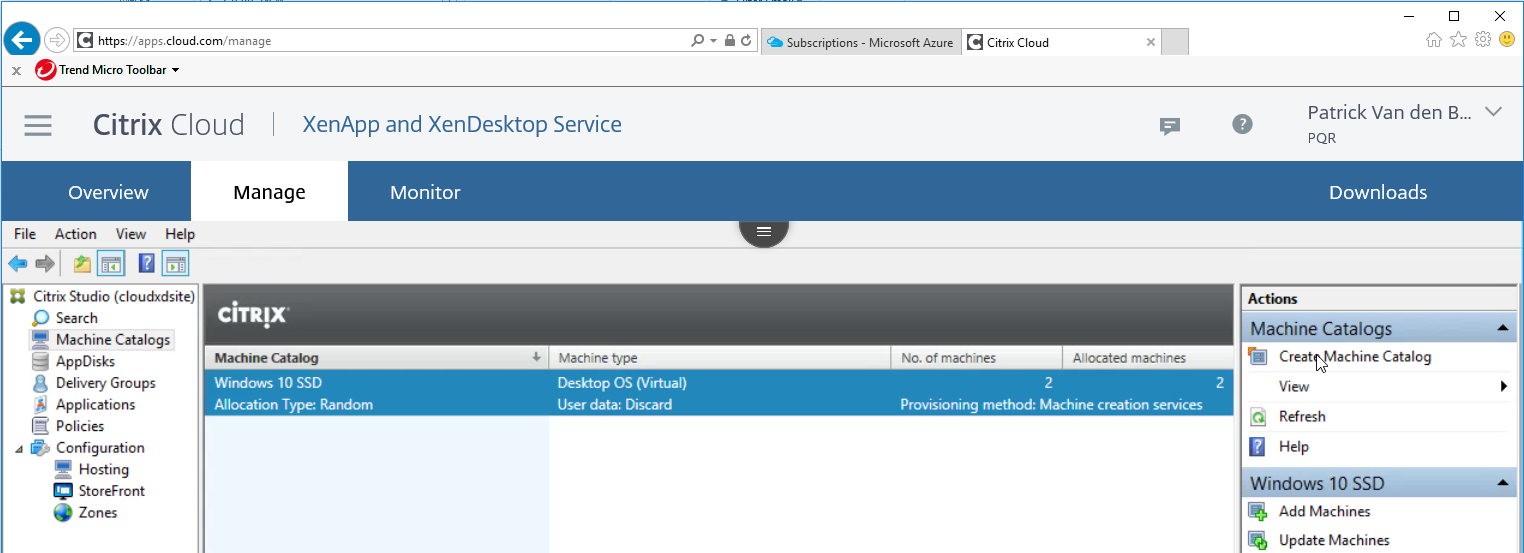1524x553 pixels.
Task: Click the help question mark icon in header
Action: coord(1242,124)
